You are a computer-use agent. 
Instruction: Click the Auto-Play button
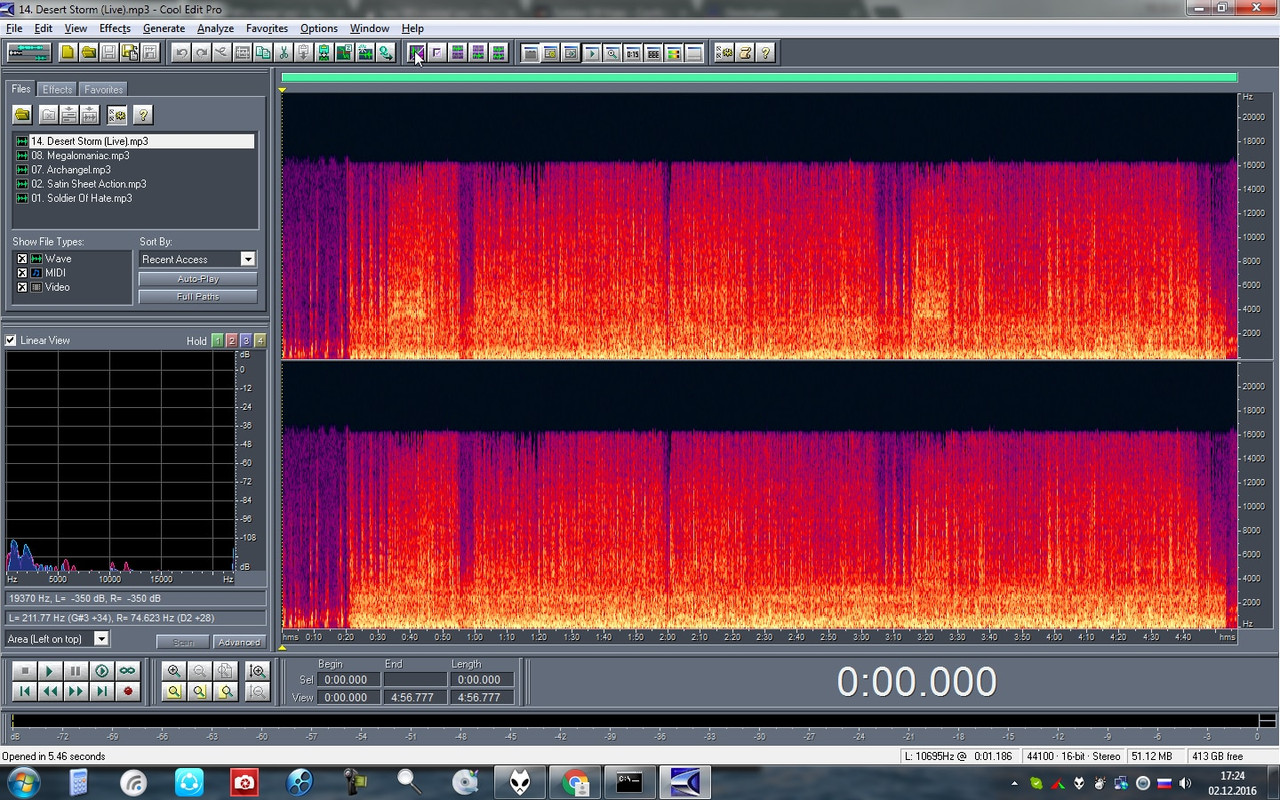click(x=198, y=279)
